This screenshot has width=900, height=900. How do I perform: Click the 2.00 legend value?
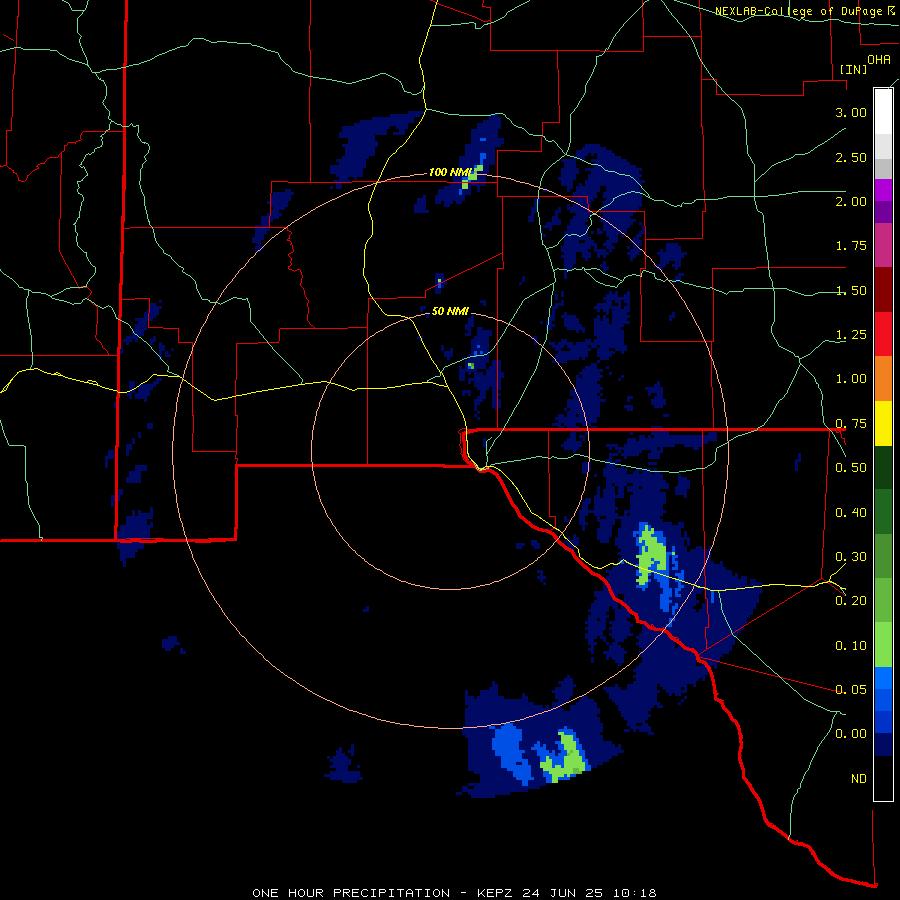pos(851,201)
